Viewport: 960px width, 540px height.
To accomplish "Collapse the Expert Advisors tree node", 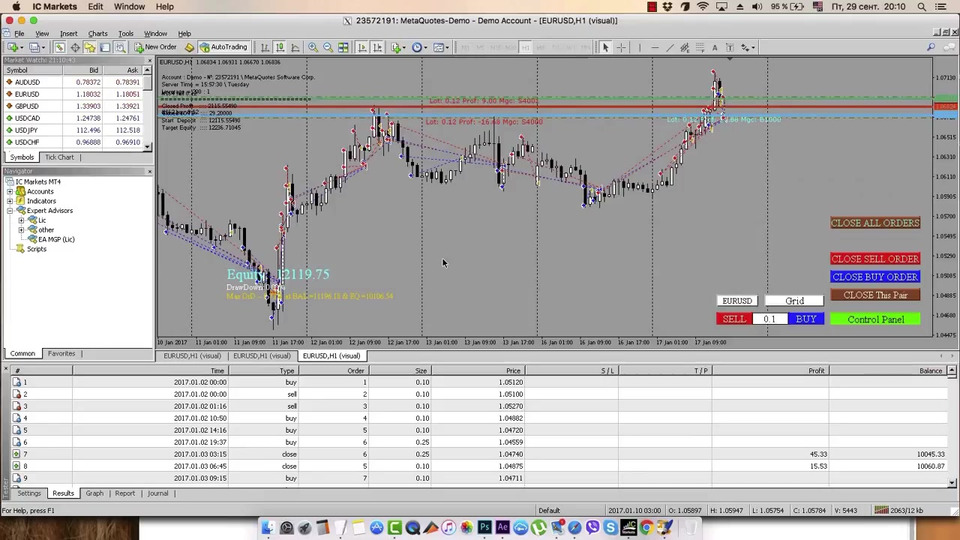I will click(10, 211).
